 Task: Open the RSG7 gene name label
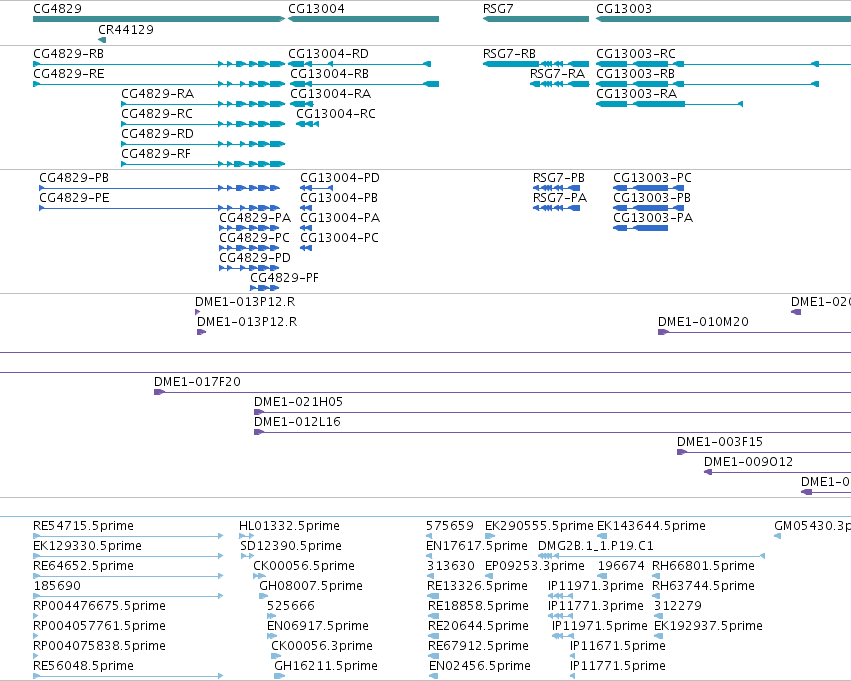(x=498, y=9)
